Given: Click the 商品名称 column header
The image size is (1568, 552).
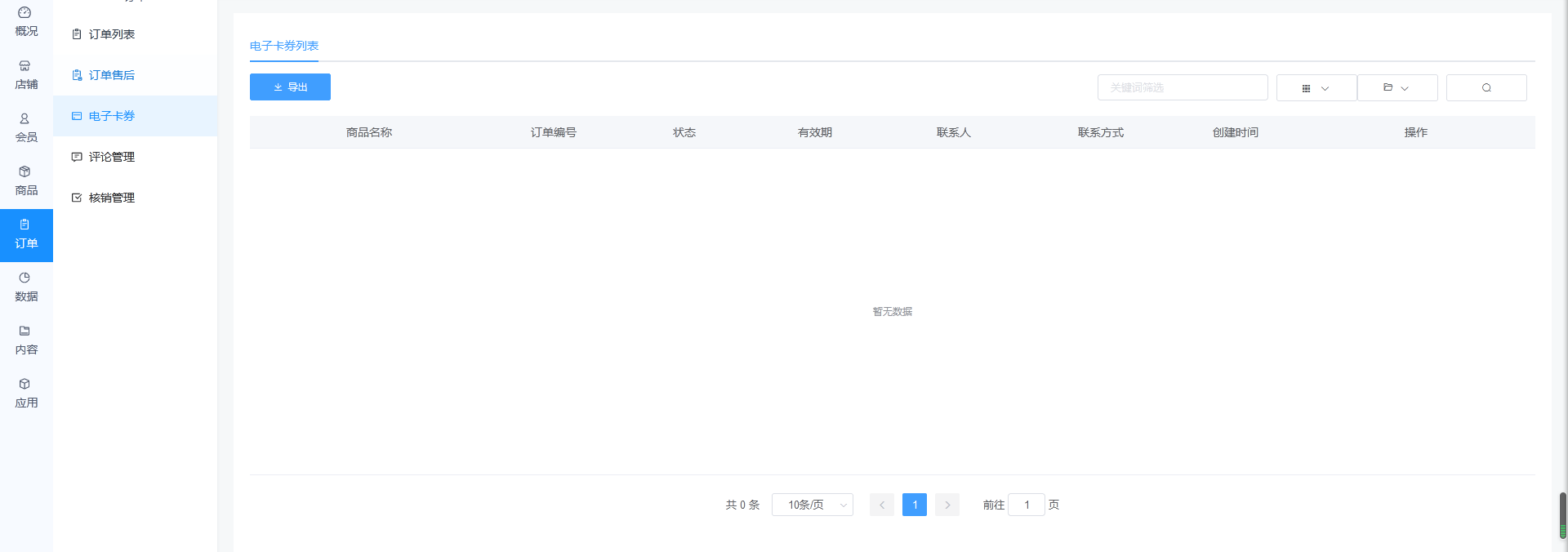Looking at the screenshot, I should click(x=369, y=132).
